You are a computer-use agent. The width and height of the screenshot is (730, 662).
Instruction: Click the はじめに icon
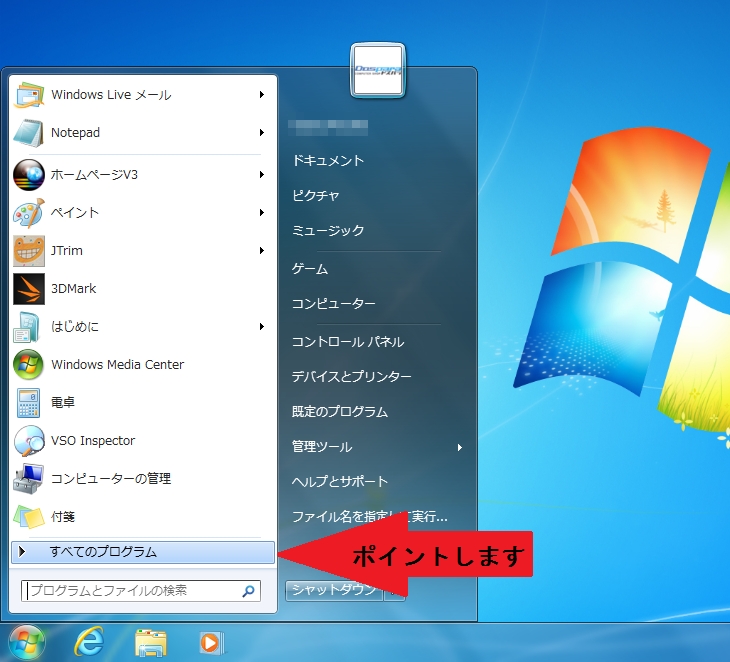click(27, 327)
